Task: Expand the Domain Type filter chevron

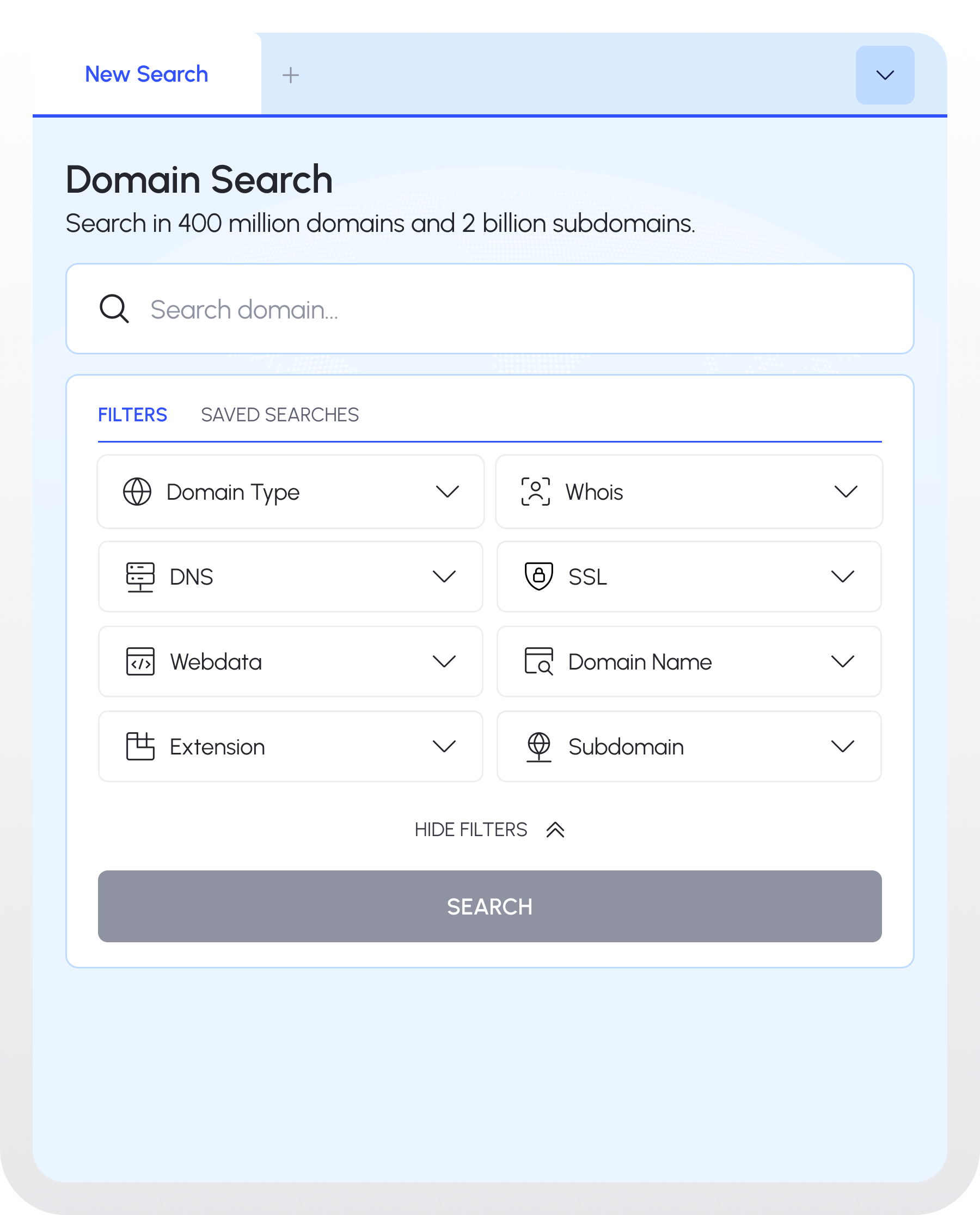Action: pyautogui.click(x=447, y=492)
